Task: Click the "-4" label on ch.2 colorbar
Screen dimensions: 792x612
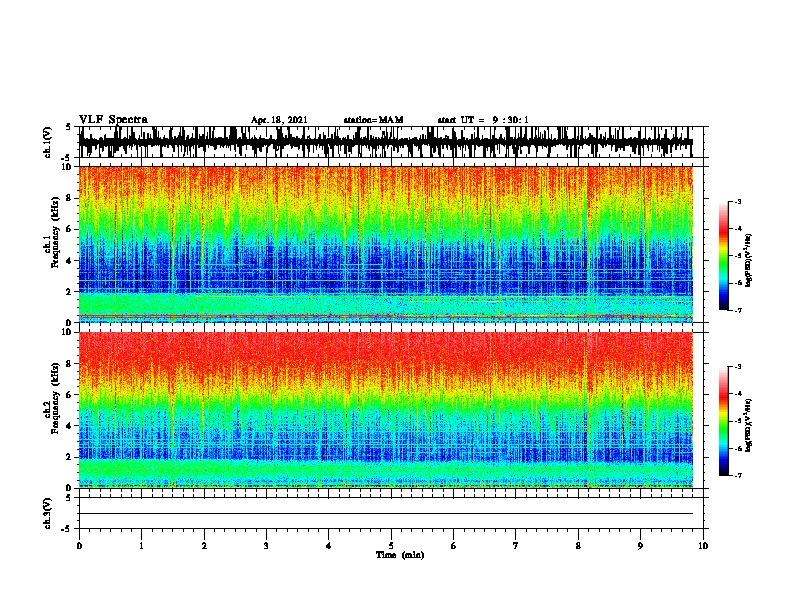Action: [x=737, y=394]
